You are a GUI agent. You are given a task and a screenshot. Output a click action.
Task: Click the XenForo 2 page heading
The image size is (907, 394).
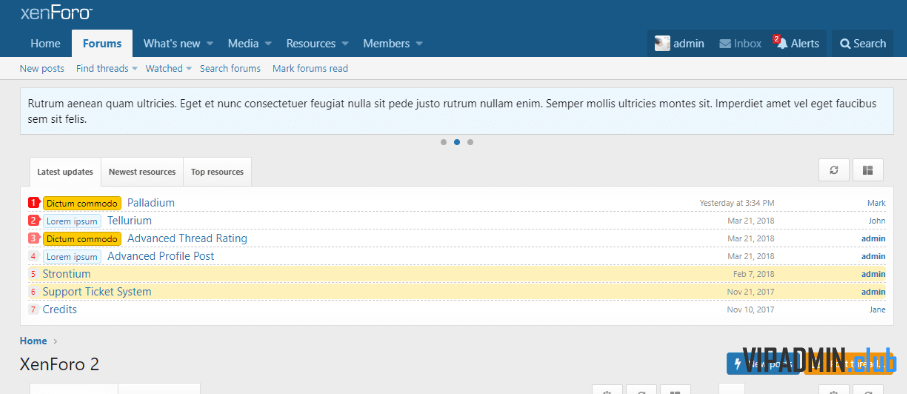pyautogui.click(x=60, y=364)
